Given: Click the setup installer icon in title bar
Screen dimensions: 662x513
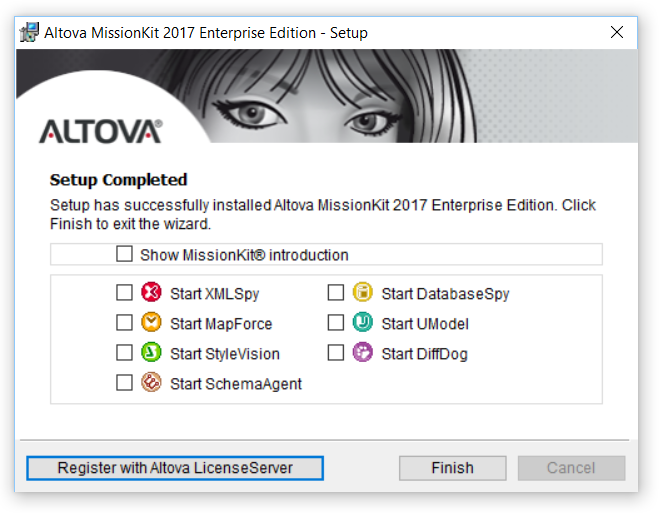Looking at the screenshot, I should [30, 32].
